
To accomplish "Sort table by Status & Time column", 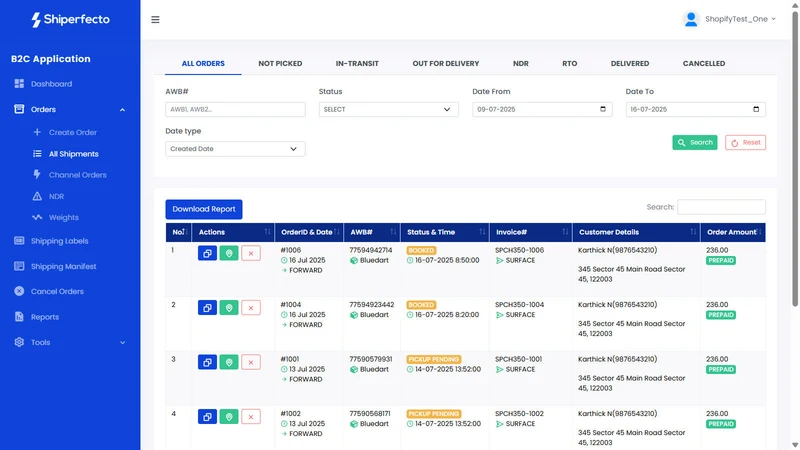I will (x=445, y=232).
